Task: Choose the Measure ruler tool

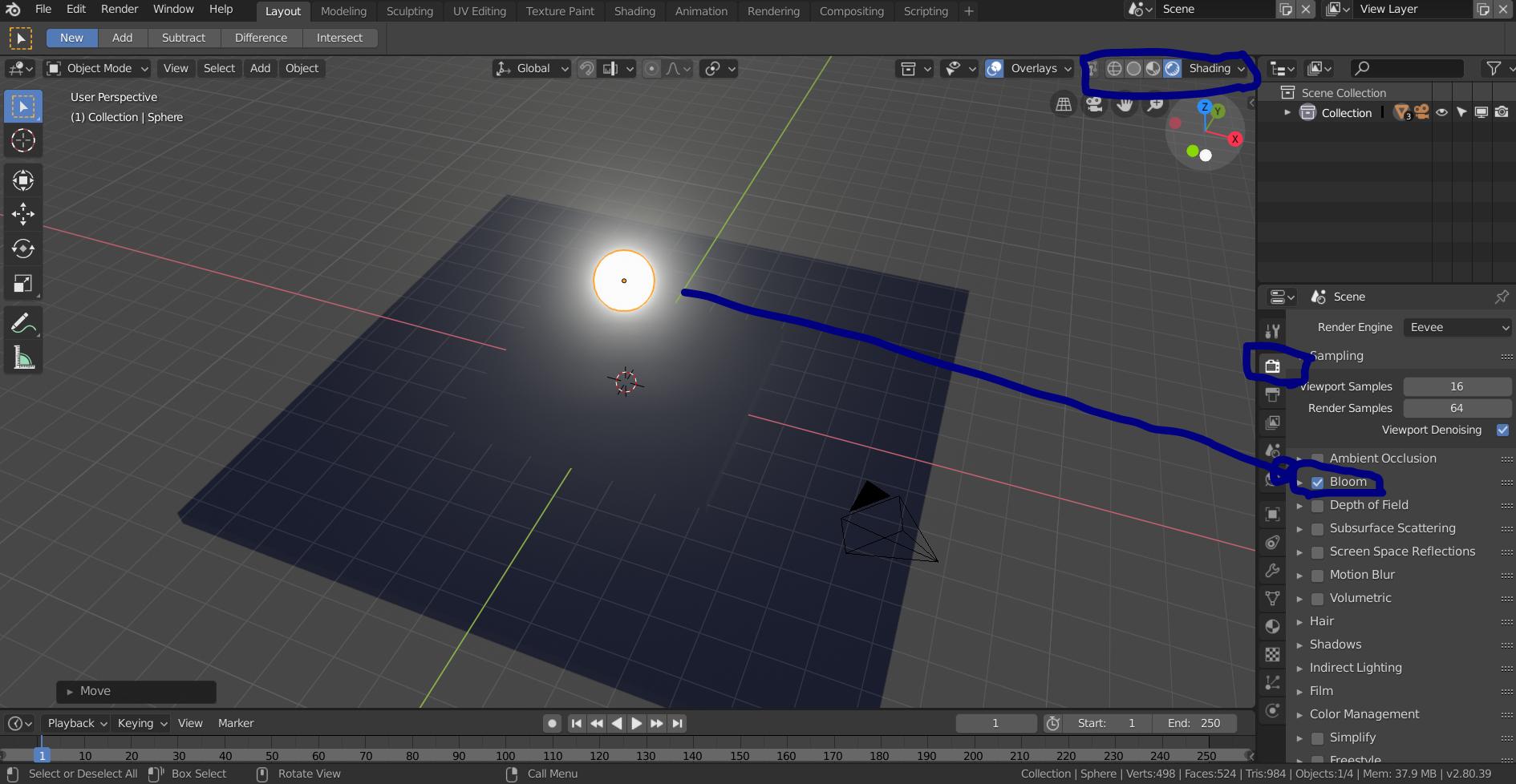Action: (22, 358)
